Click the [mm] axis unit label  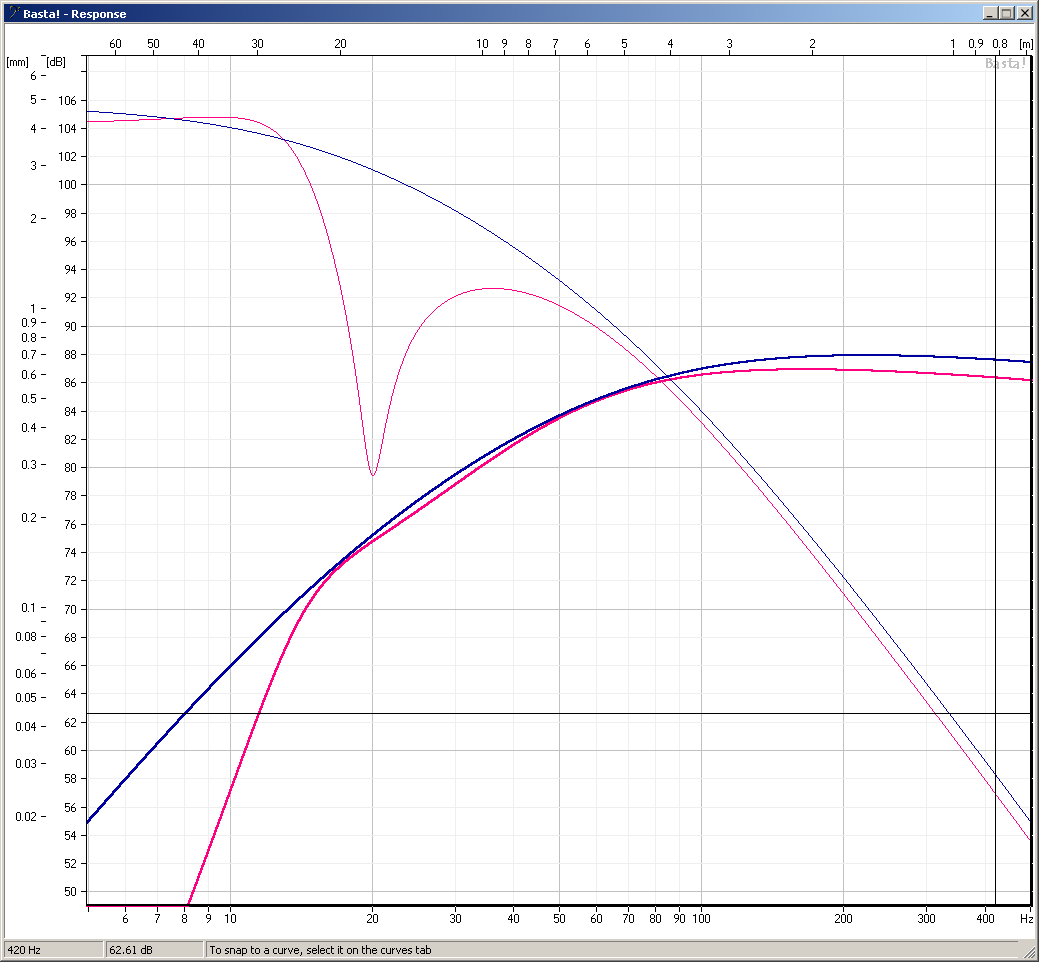click(x=18, y=62)
